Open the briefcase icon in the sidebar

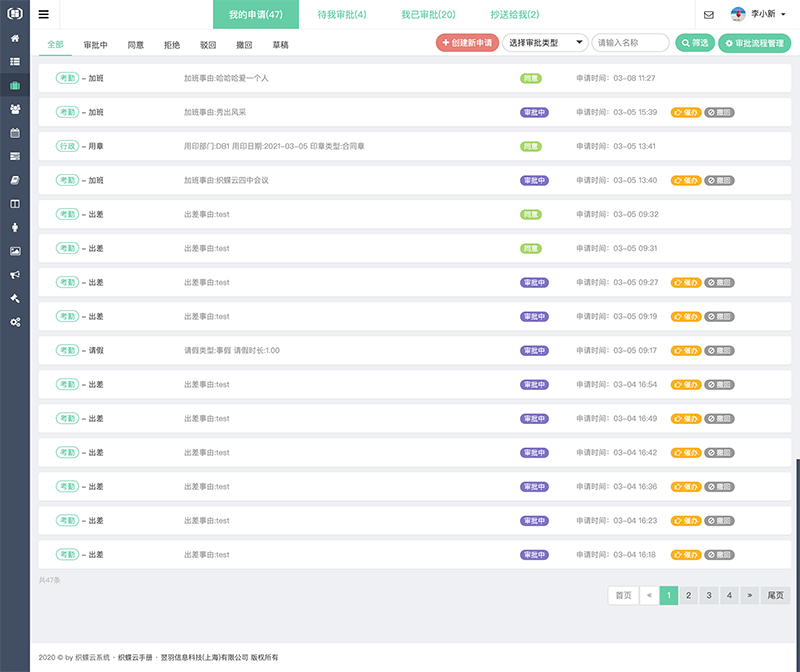pos(15,85)
